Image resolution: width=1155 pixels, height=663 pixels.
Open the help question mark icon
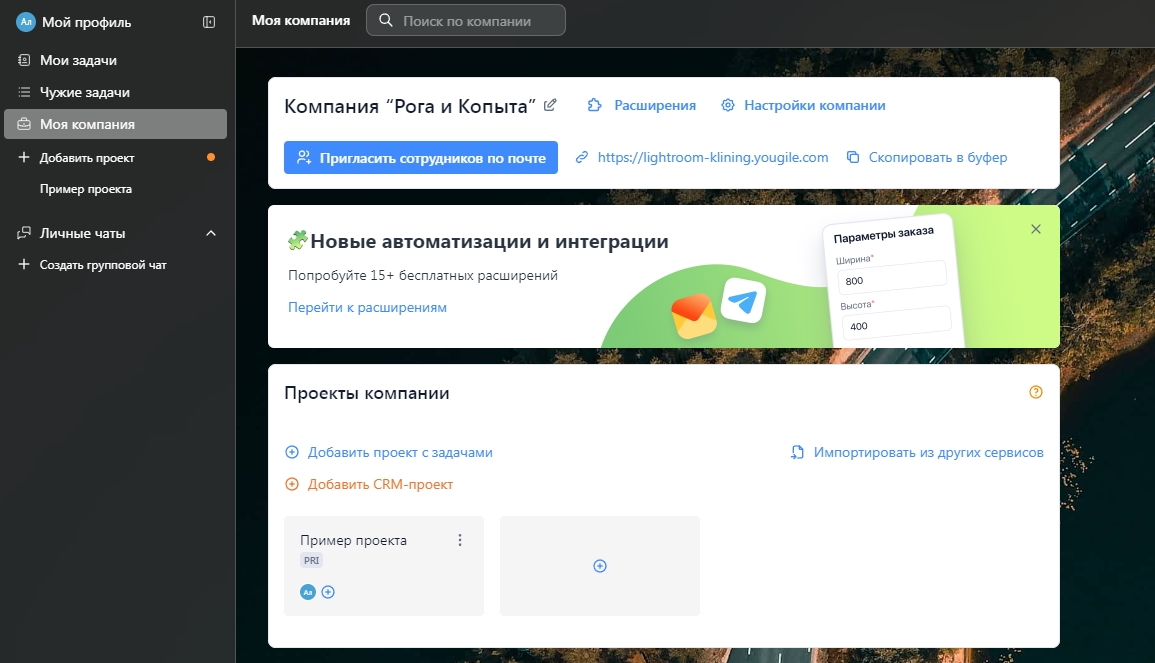[x=1036, y=392]
